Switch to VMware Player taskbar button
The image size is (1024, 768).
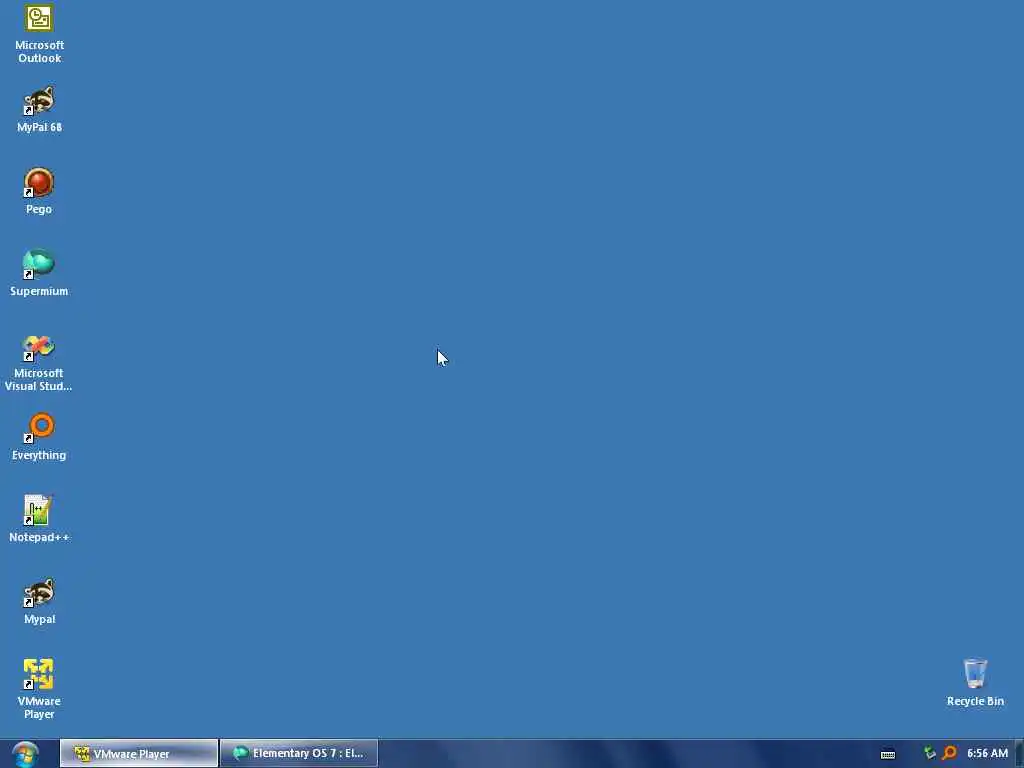(139, 754)
